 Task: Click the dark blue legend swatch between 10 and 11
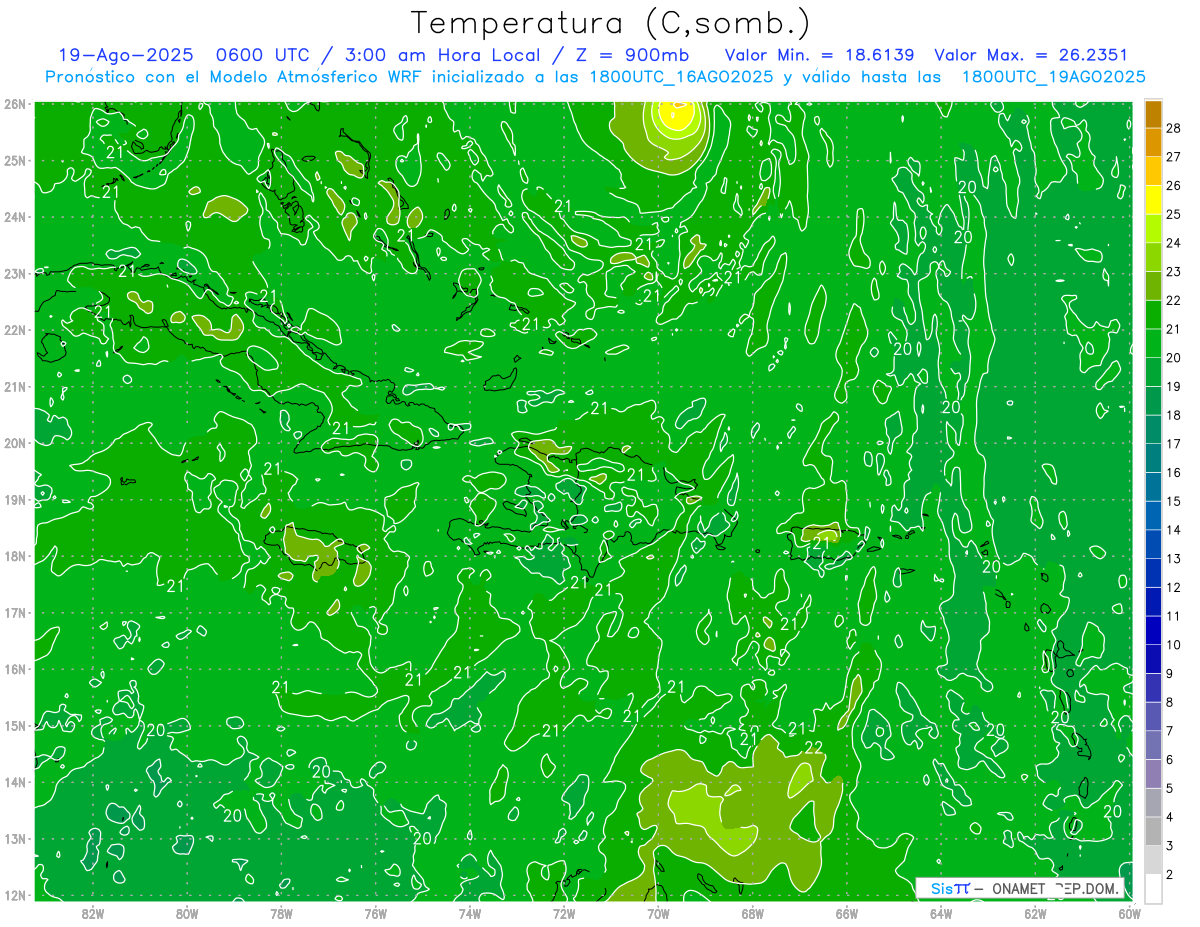1153,630
